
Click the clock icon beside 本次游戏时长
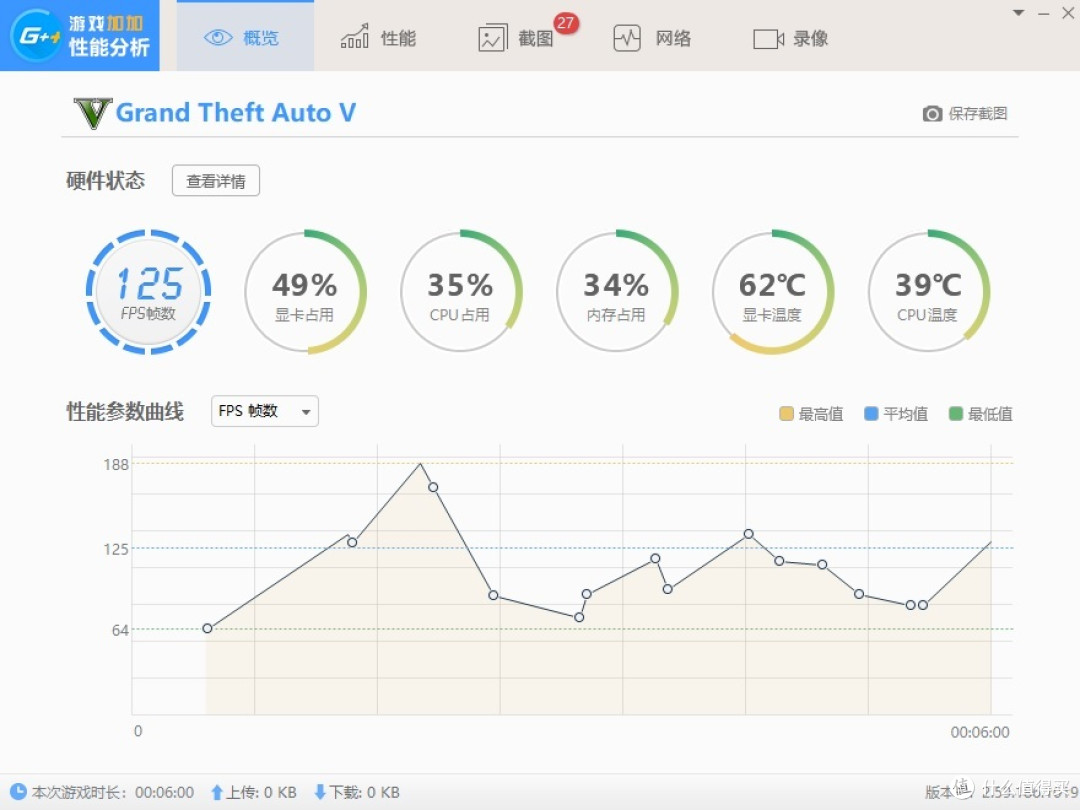(18, 792)
